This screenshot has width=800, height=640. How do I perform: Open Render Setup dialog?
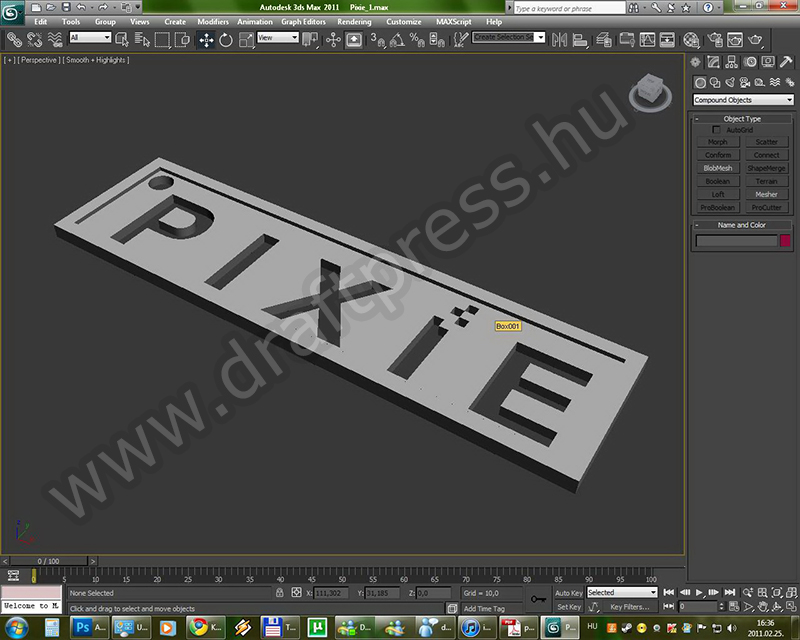pos(715,40)
